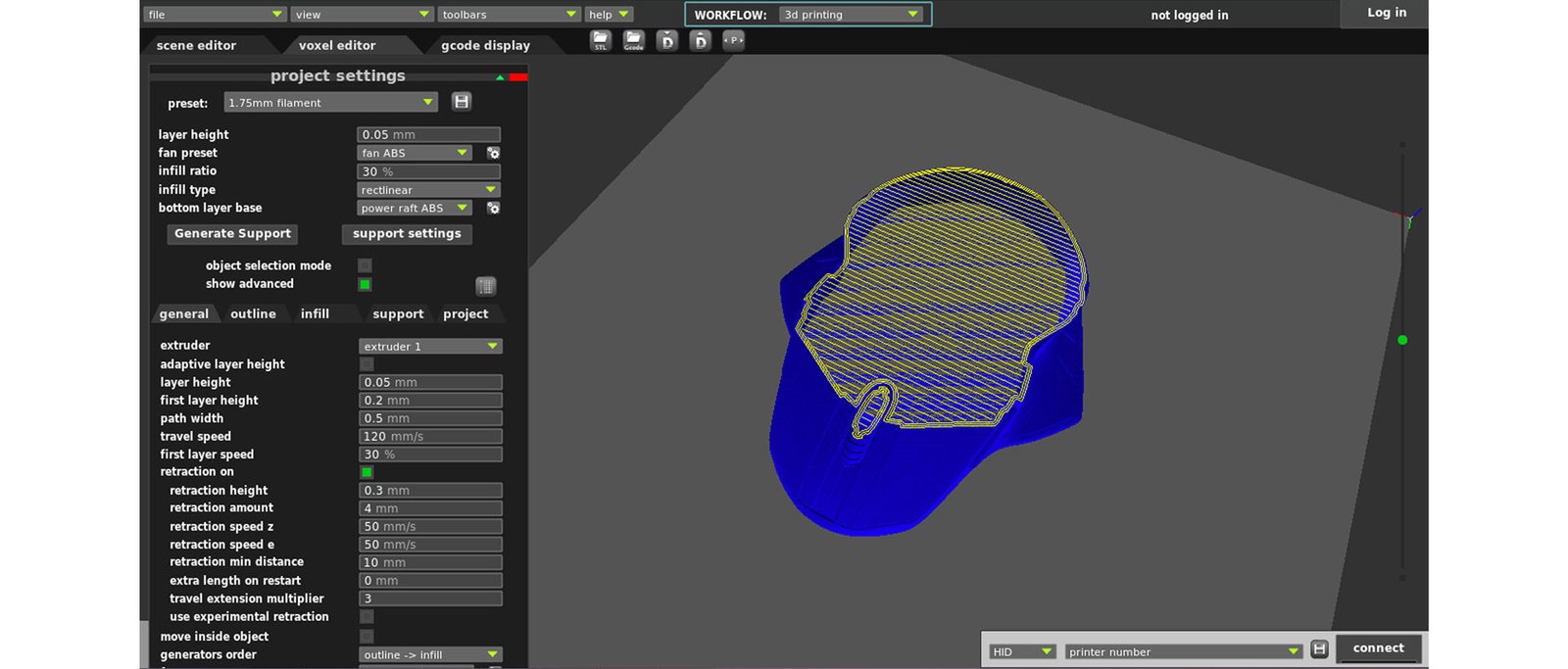Open the extruder selection dropdown

pos(430,346)
